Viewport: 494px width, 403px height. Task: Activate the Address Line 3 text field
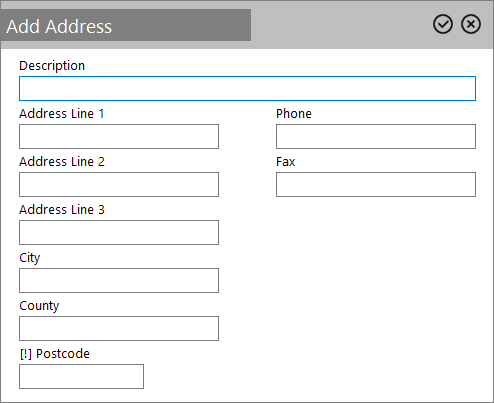tap(119, 233)
